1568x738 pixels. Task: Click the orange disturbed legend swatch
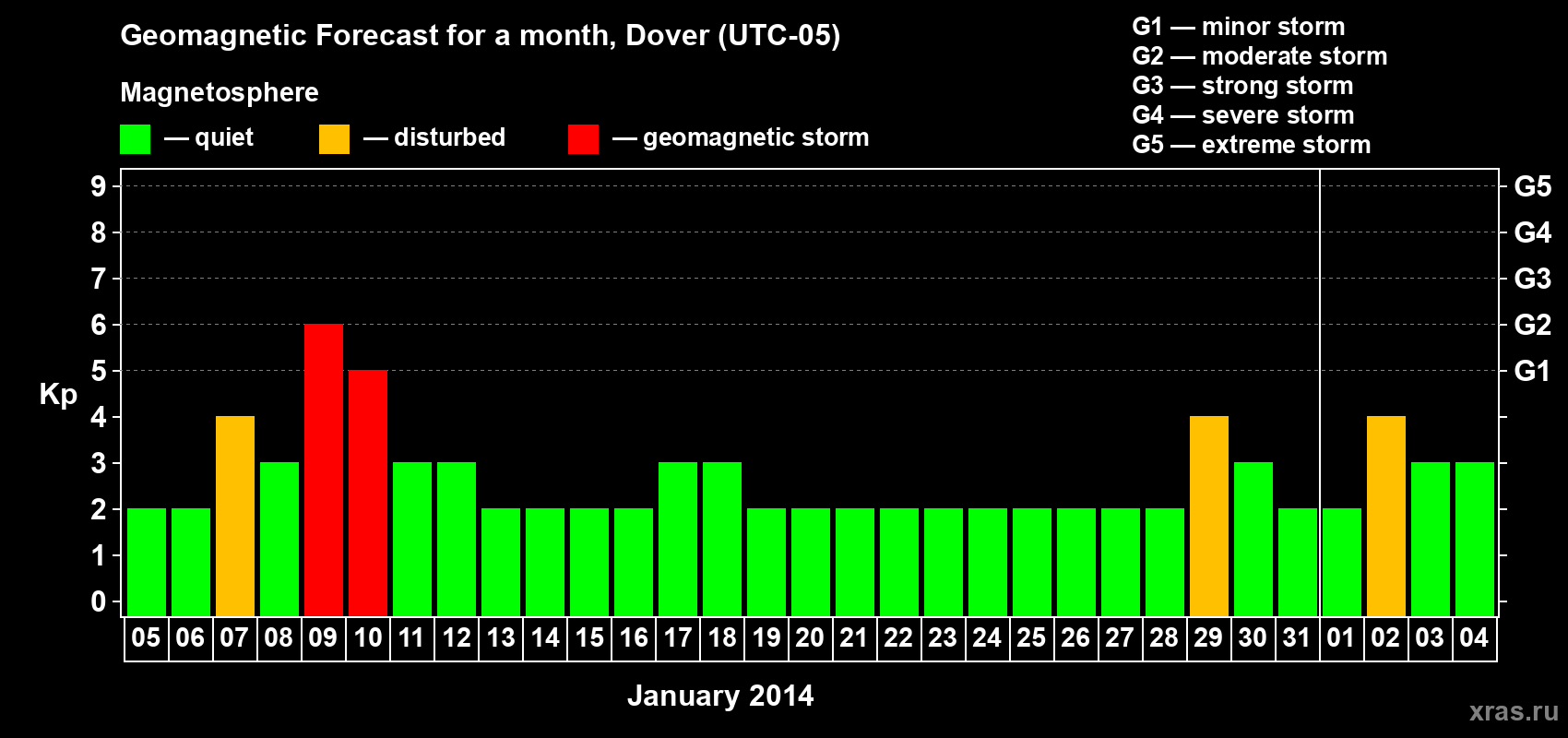point(334,139)
